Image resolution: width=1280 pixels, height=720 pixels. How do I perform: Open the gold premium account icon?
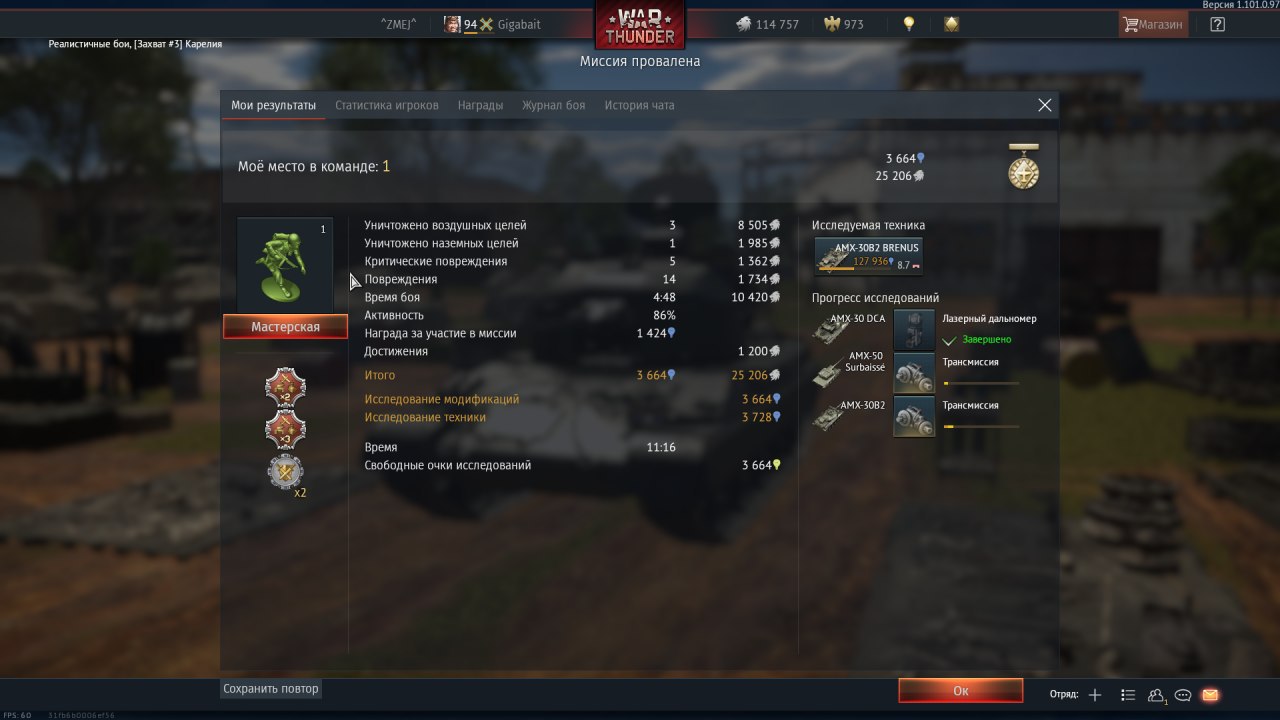click(x=951, y=24)
